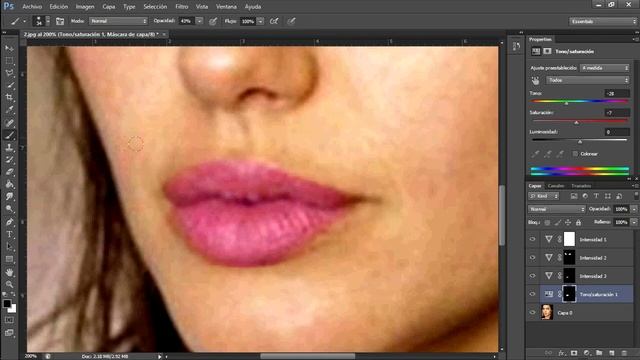Screen dimensions: 640x360
Task: Select the Pen tool
Action: [9, 222]
